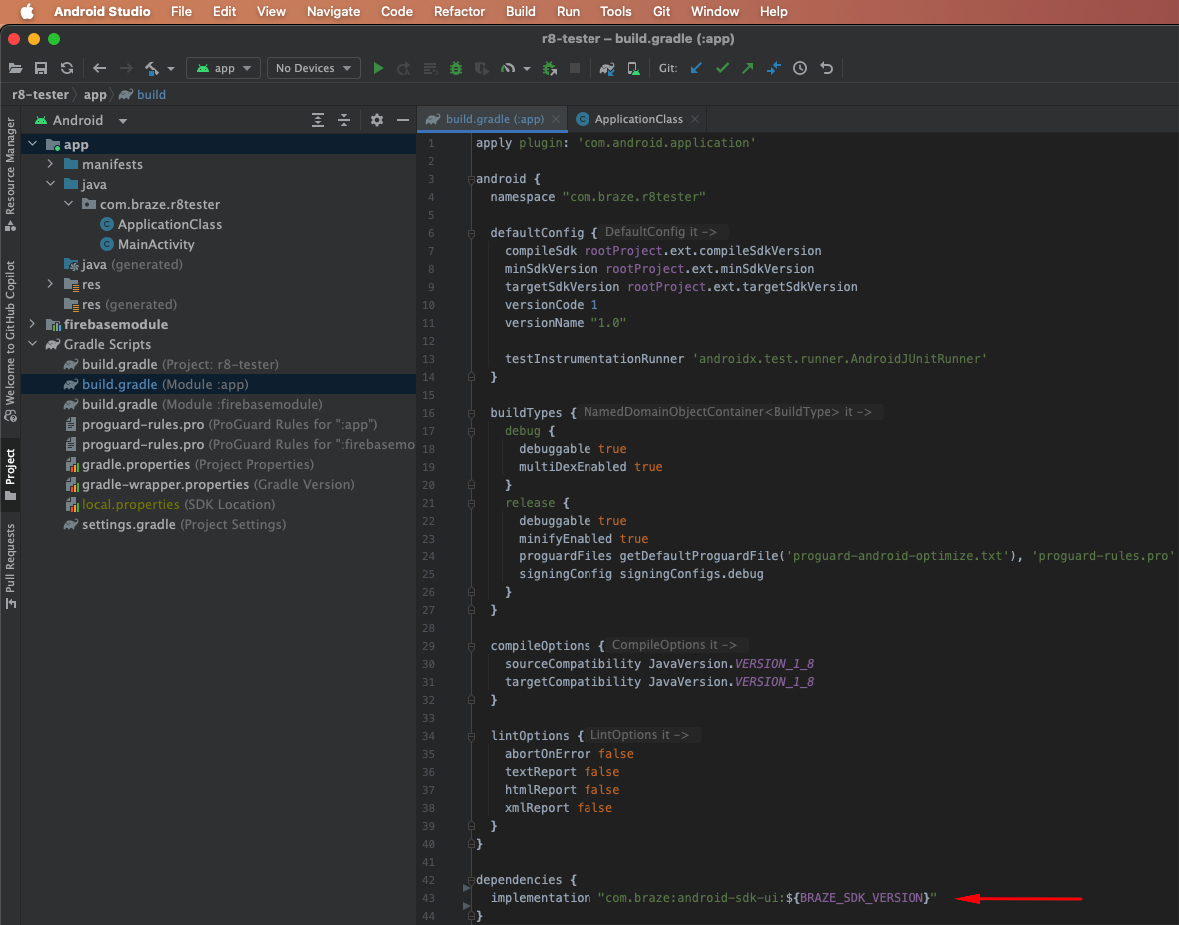Hide the Project panel with minus icon
The height and width of the screenshot is (925, 1179).
(x=403, y=120)
